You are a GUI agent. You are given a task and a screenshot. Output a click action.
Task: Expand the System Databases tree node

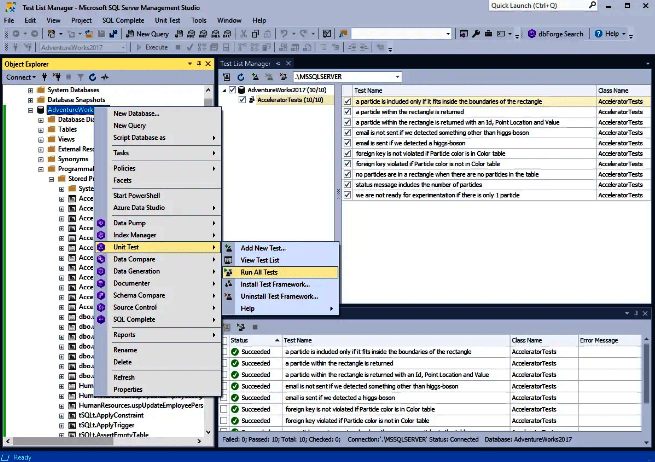pos(31,89)
